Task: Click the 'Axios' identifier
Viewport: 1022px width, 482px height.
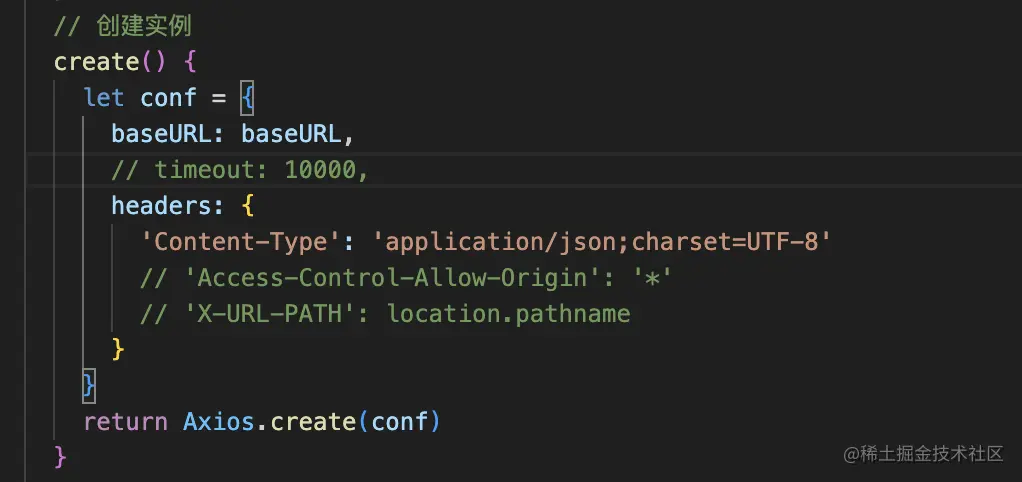Action: pos(218,422)
